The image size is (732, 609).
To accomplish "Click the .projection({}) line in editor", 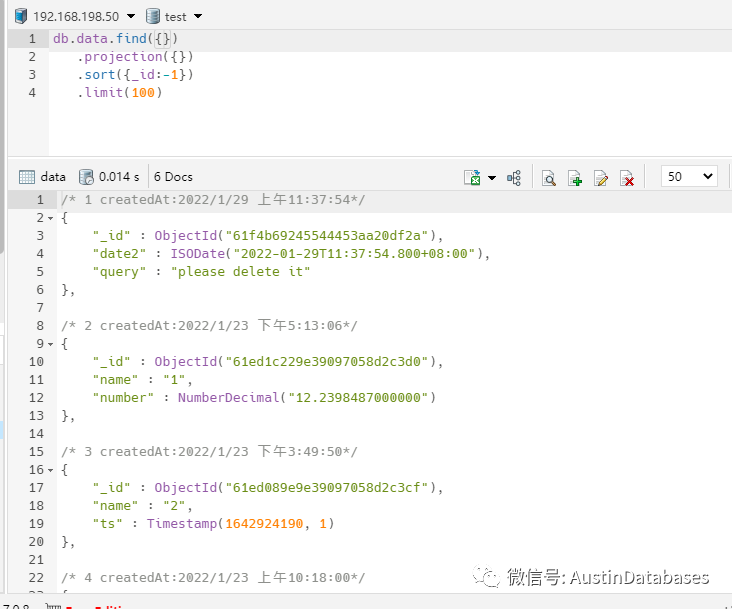I will (x=135, y=56).
